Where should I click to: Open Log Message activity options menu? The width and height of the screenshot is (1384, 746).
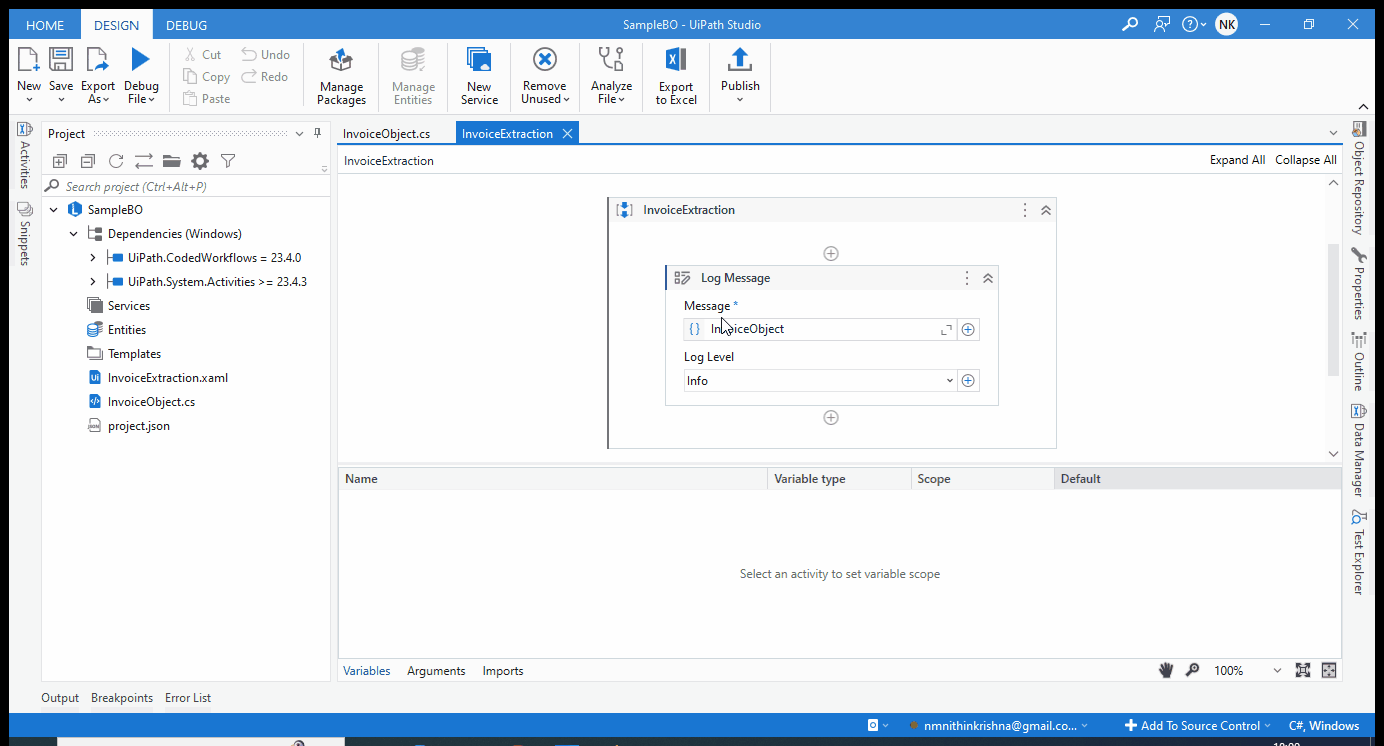[x=966, y=278]
